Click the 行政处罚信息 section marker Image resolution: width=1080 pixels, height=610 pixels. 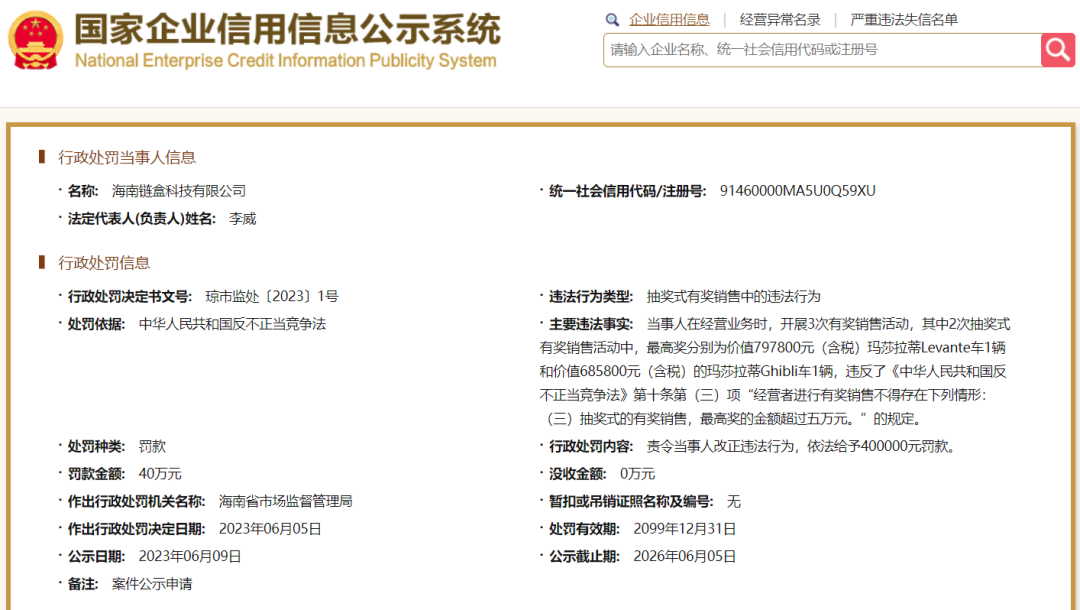tap(42, 262)
